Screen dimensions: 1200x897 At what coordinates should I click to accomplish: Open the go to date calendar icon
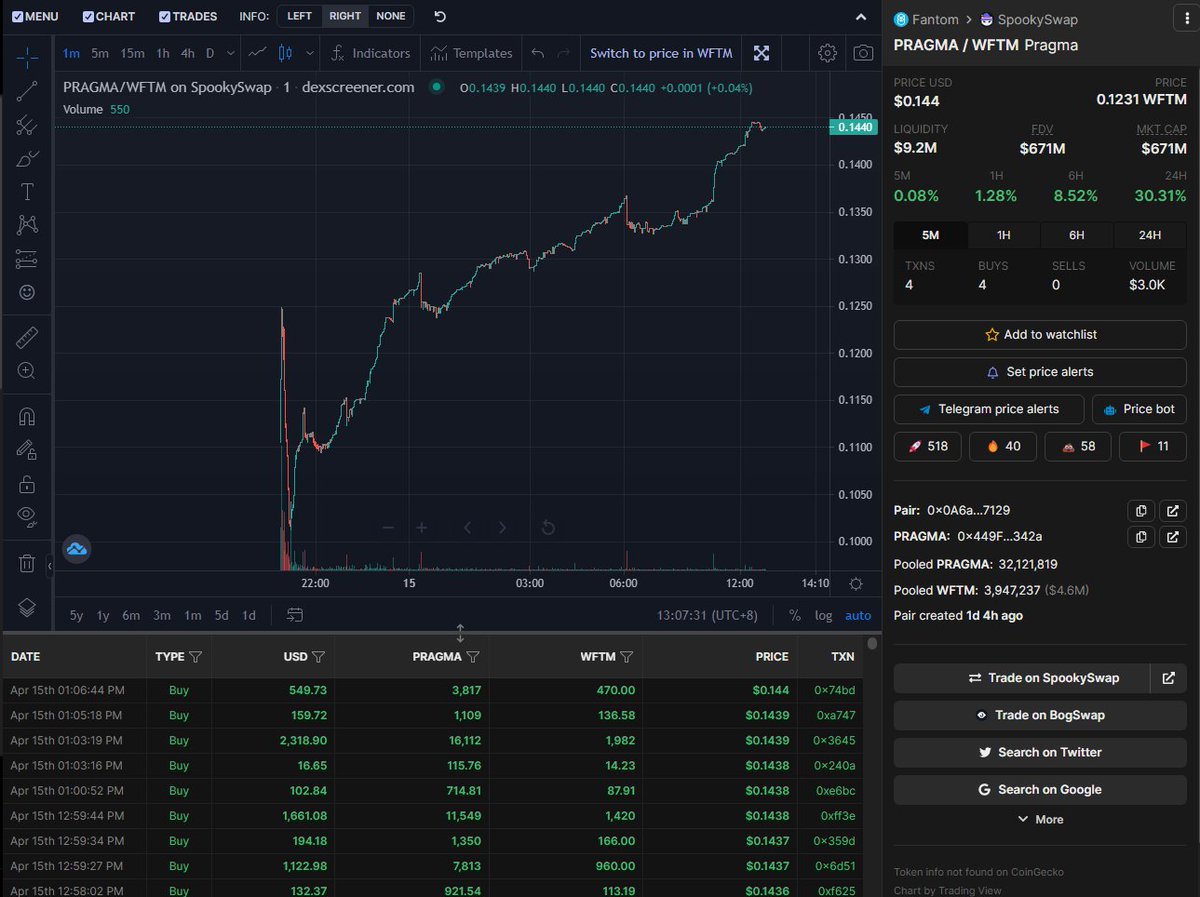coord(294,615)
